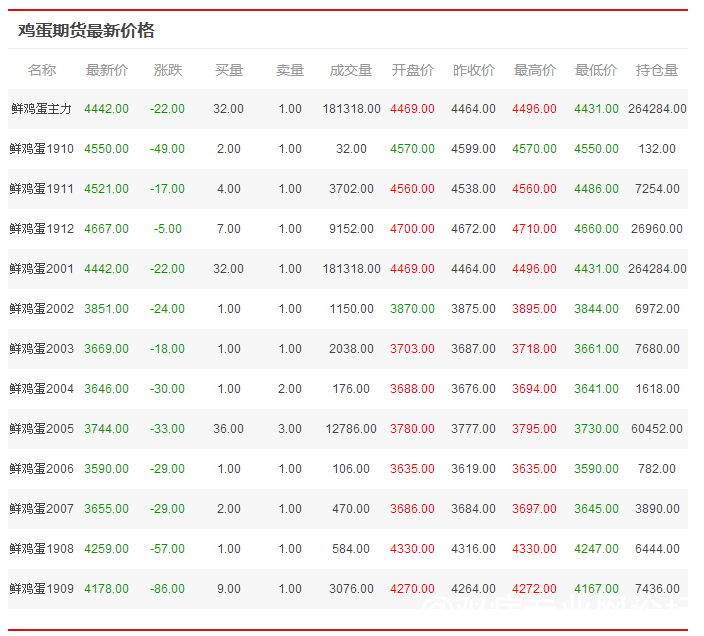The height and width of the screenshot is (636, 704).
Task: Select the 鲜鸡蛋1908 row name
Action: click(41, 548)
